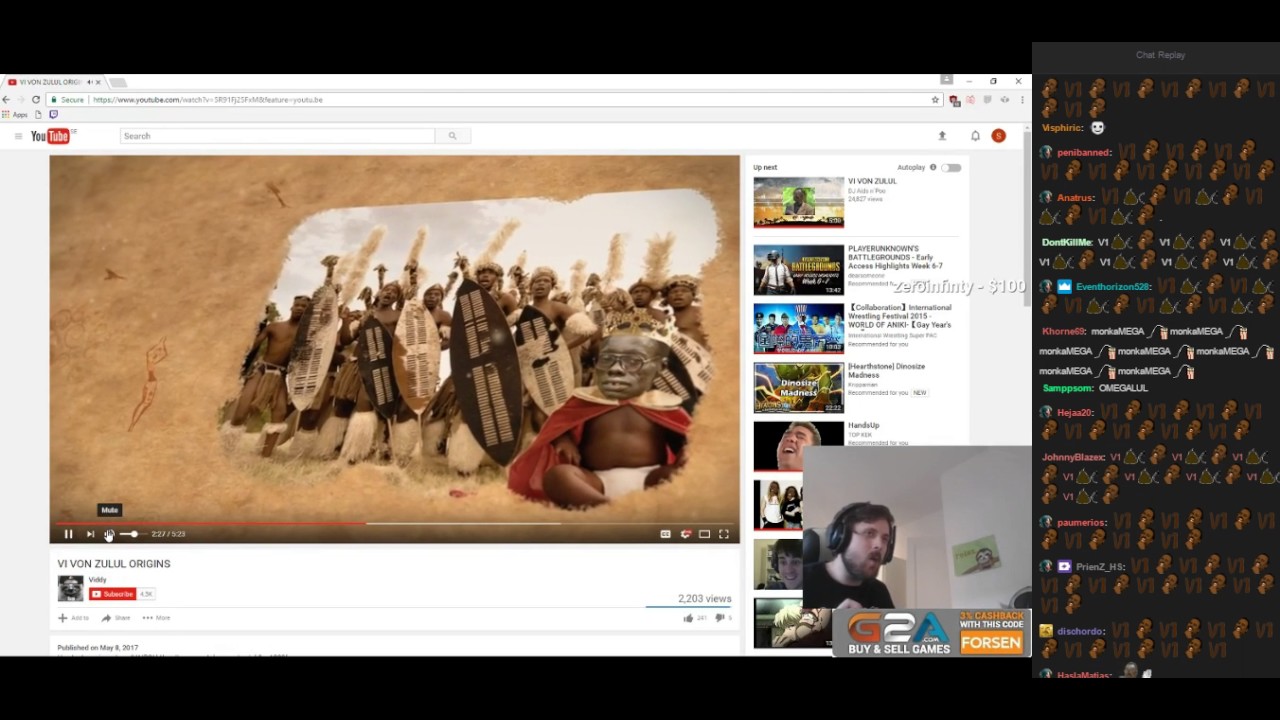Open the account avatar menu
This screenshot has width=1280, height=720.
(x=998, y=136)
